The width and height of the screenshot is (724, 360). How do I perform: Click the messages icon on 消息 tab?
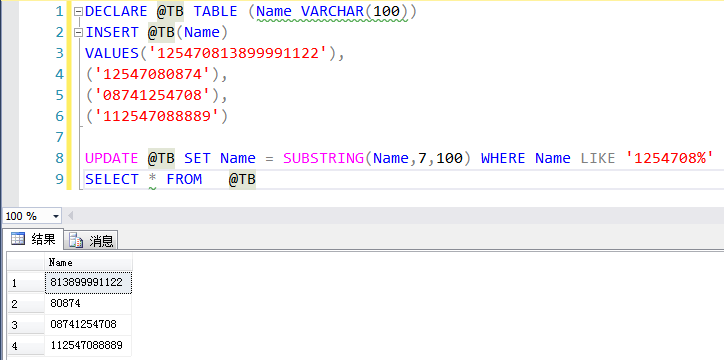(76, 240)
